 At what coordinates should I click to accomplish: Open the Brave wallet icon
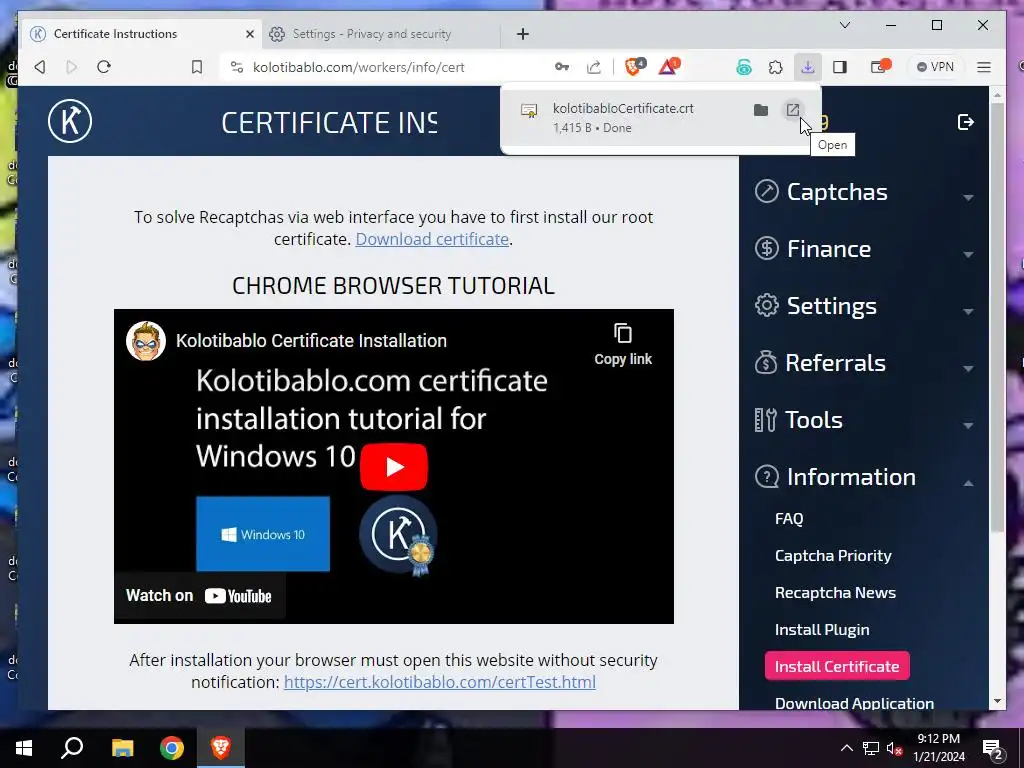click(880, 66)
